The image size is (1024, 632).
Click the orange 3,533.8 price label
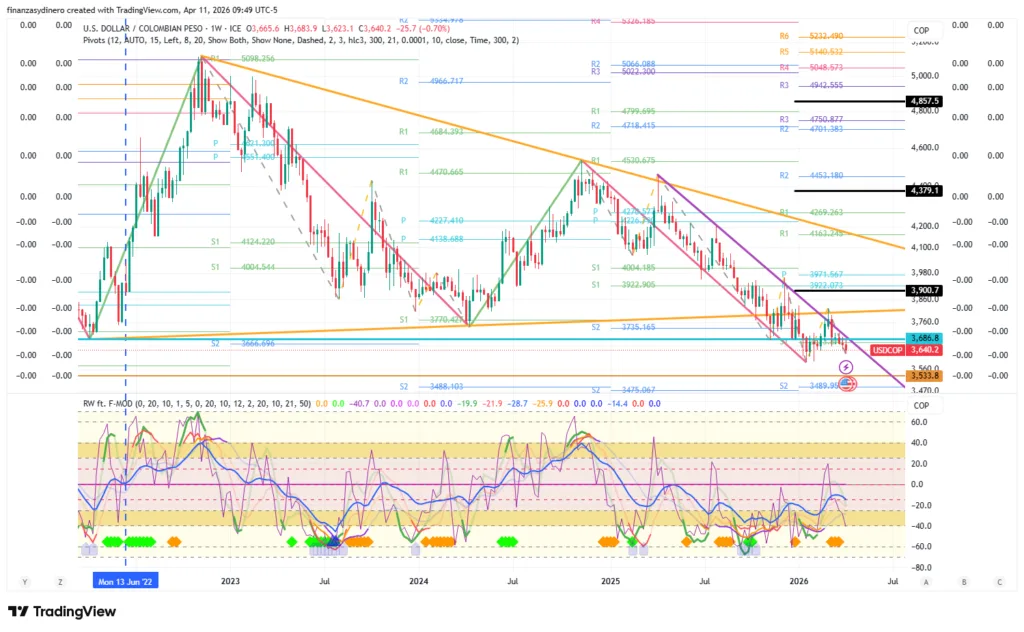[x=922, y=376]
